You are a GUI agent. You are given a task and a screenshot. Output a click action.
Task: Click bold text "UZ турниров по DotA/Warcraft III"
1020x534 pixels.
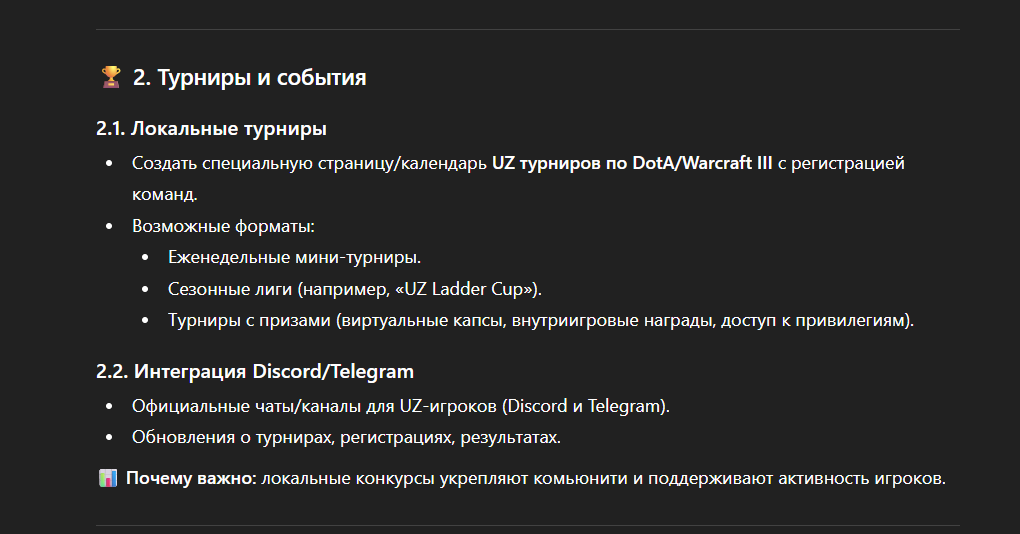coord(632,163)
